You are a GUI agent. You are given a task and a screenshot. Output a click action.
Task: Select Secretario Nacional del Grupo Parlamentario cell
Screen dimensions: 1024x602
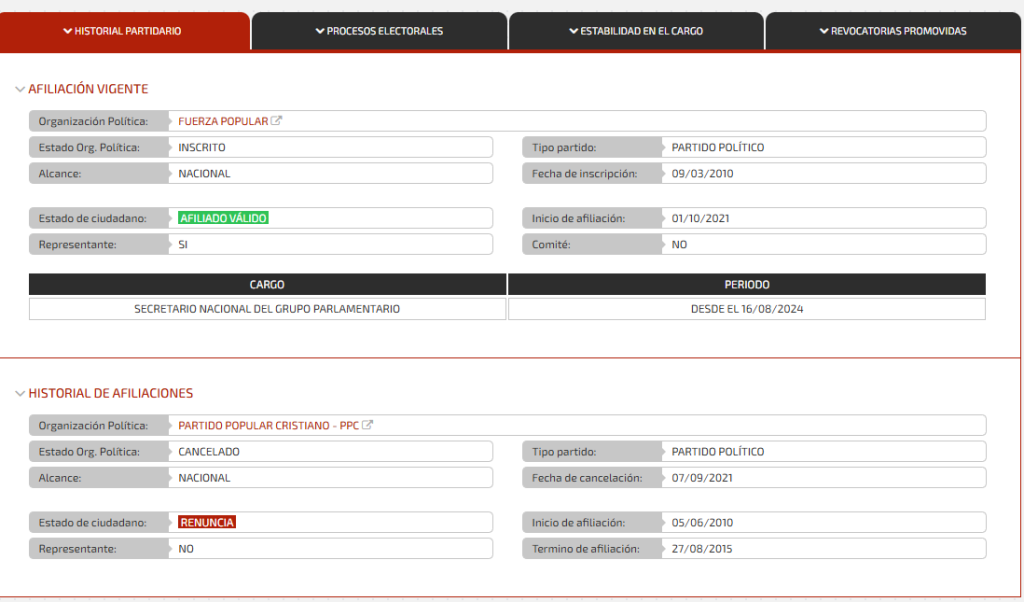267,309
